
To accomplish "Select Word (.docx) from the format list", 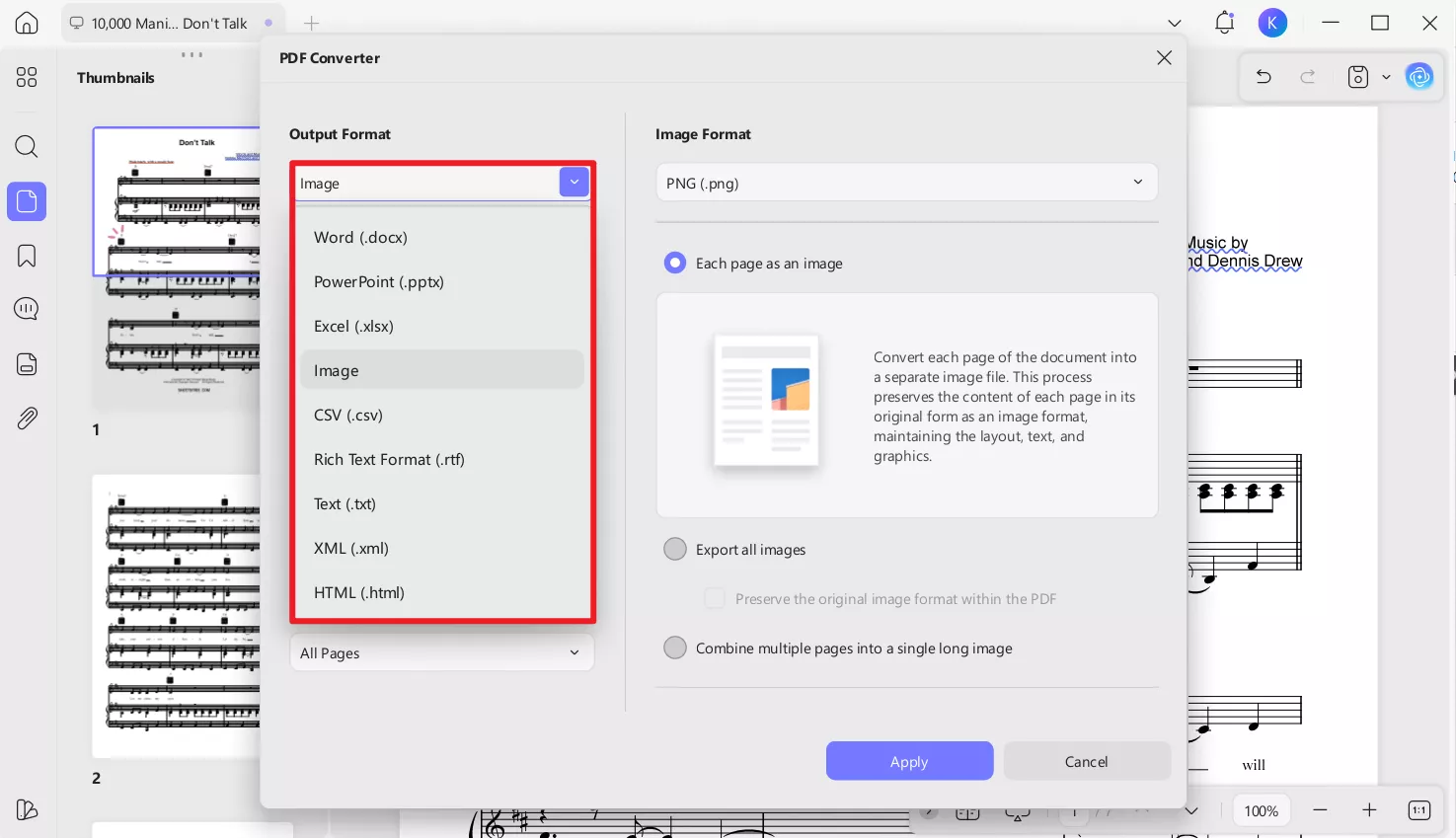I will [x=360, y=237].
